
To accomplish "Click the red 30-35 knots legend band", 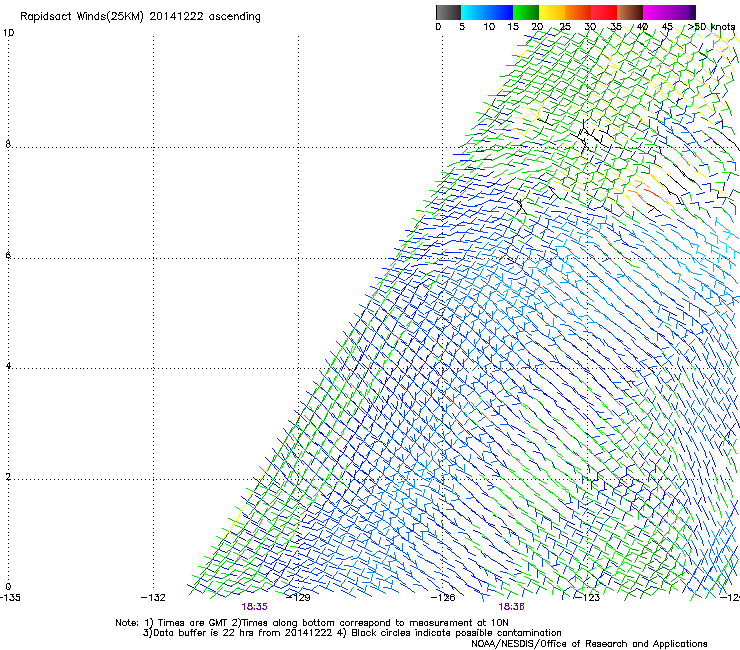I will pyautogui.click(x=604, y=12).
